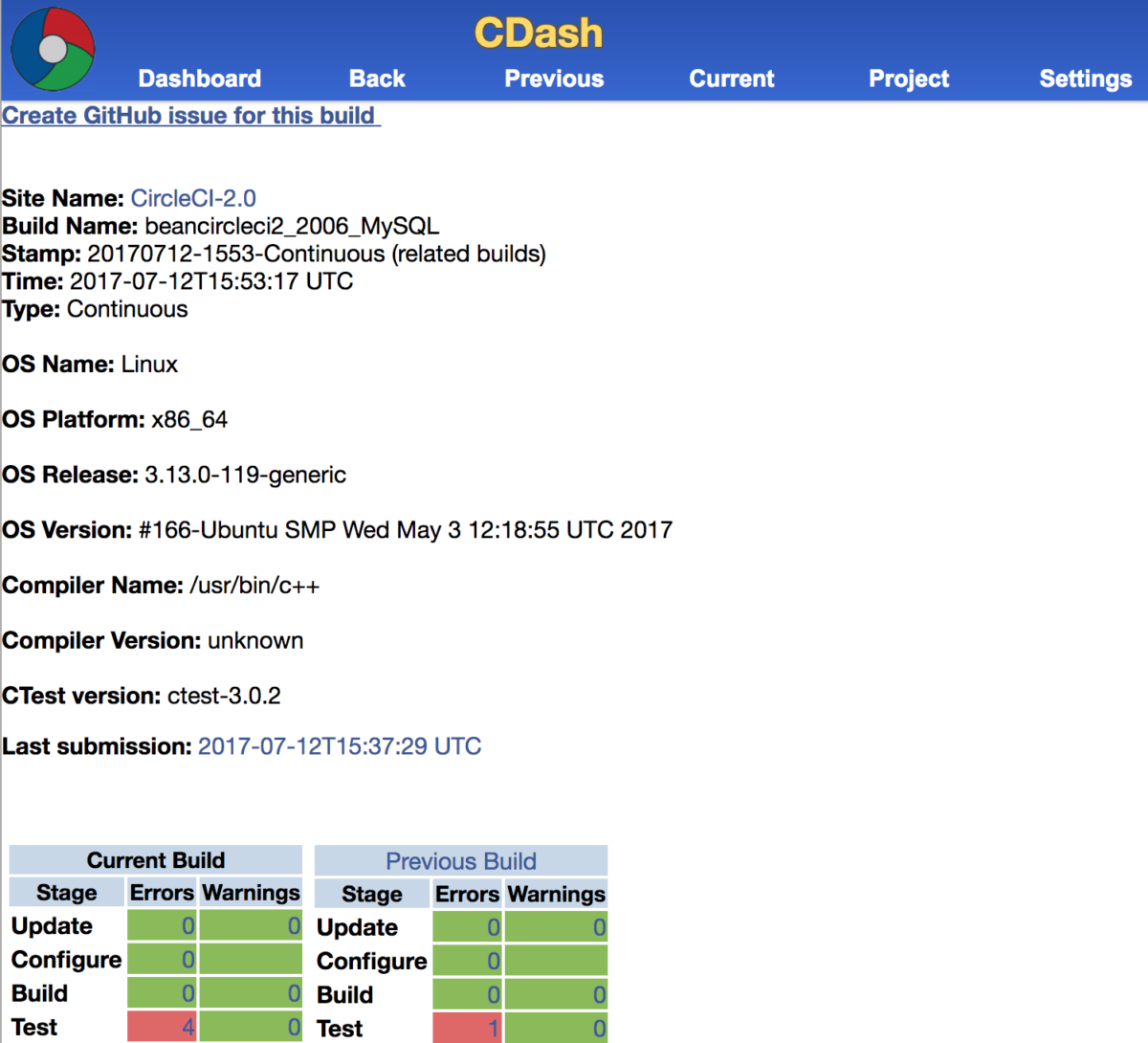Open the Project navigation item
Image resolution: width=1148 pixels, height=1043 pixels.
(908, 78)
